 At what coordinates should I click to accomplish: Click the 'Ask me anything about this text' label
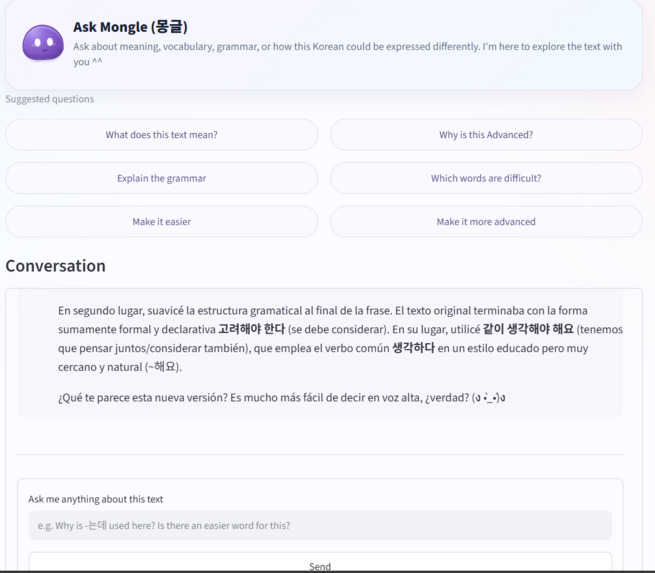pyautogui.click(x=96, y=499)
